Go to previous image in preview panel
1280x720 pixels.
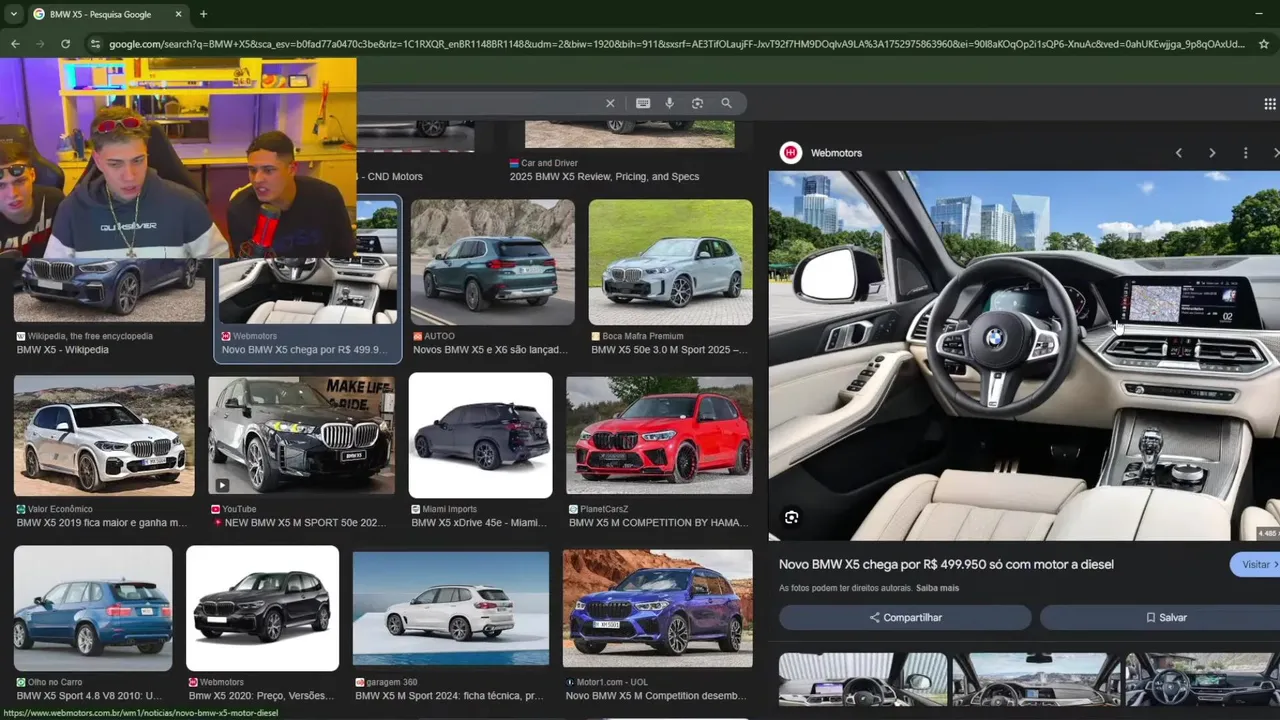tap(1179, 153)
